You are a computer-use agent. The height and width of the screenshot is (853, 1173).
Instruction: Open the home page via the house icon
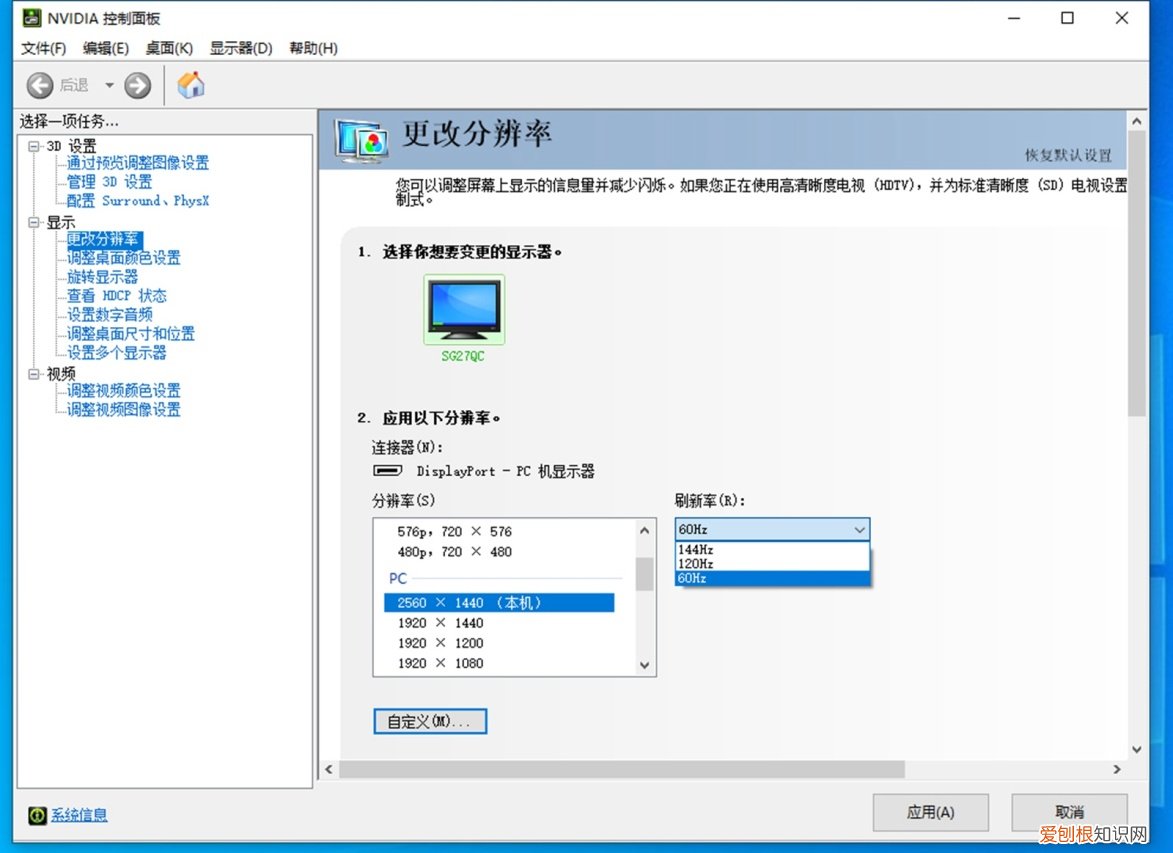point(190,84)
